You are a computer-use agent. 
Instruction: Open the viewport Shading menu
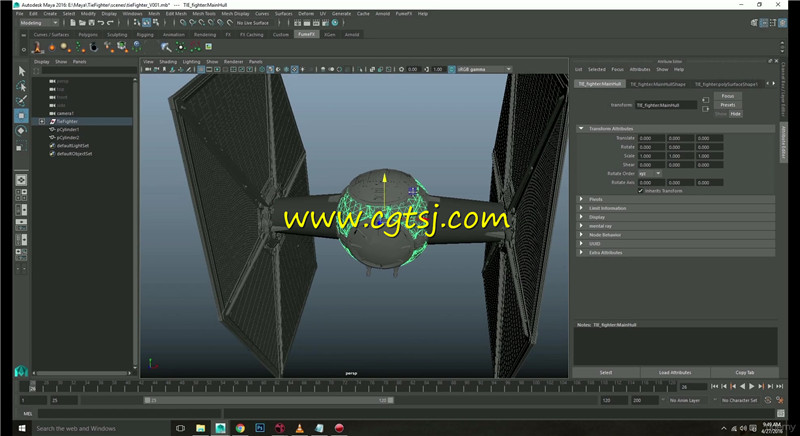(168, 62)
